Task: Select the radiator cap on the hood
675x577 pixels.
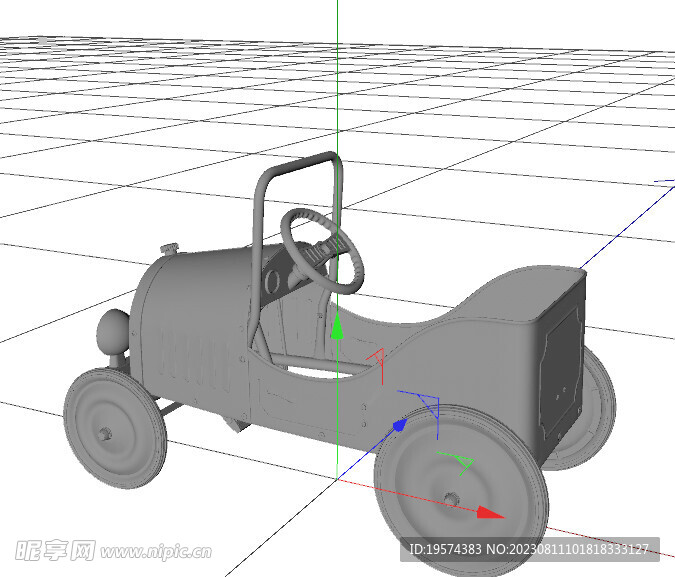Action: [169, 248]
